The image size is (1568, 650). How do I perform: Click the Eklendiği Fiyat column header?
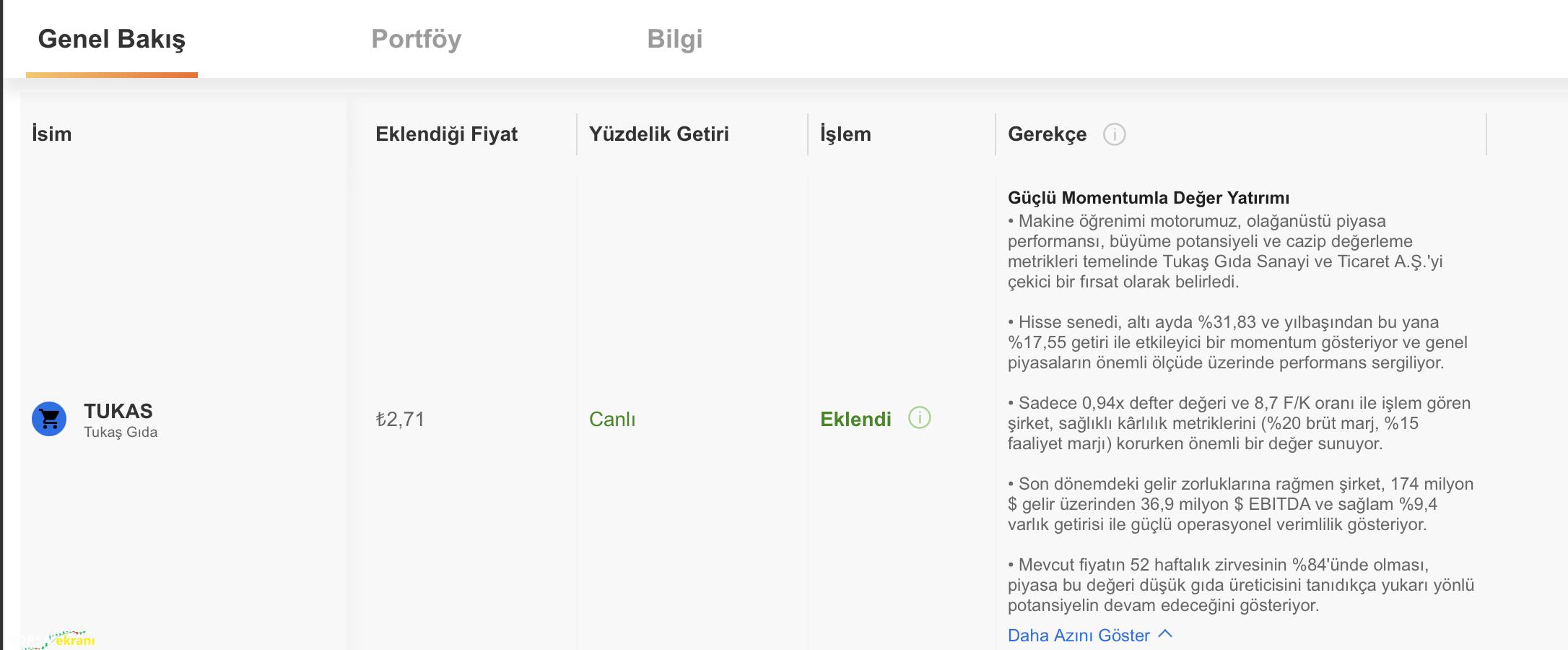point(446,134)
